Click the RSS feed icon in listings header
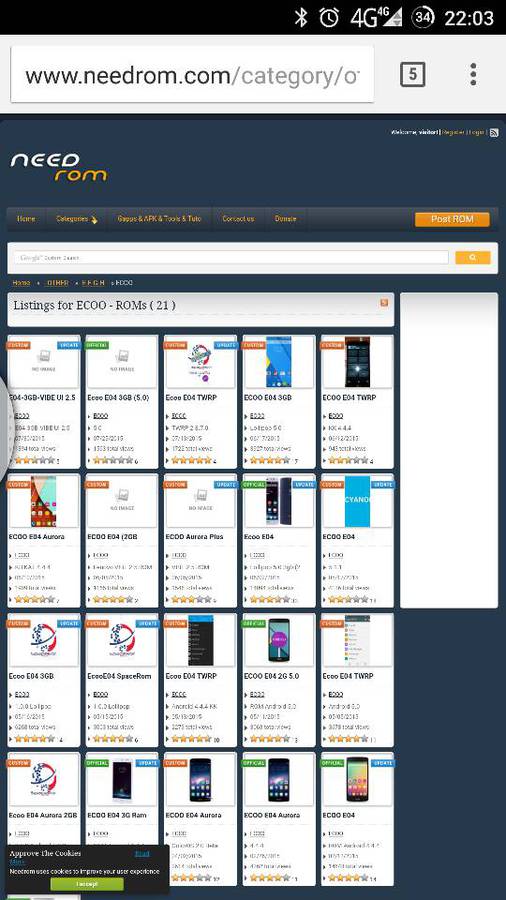The image size is (506, 900). click(384, 302)
